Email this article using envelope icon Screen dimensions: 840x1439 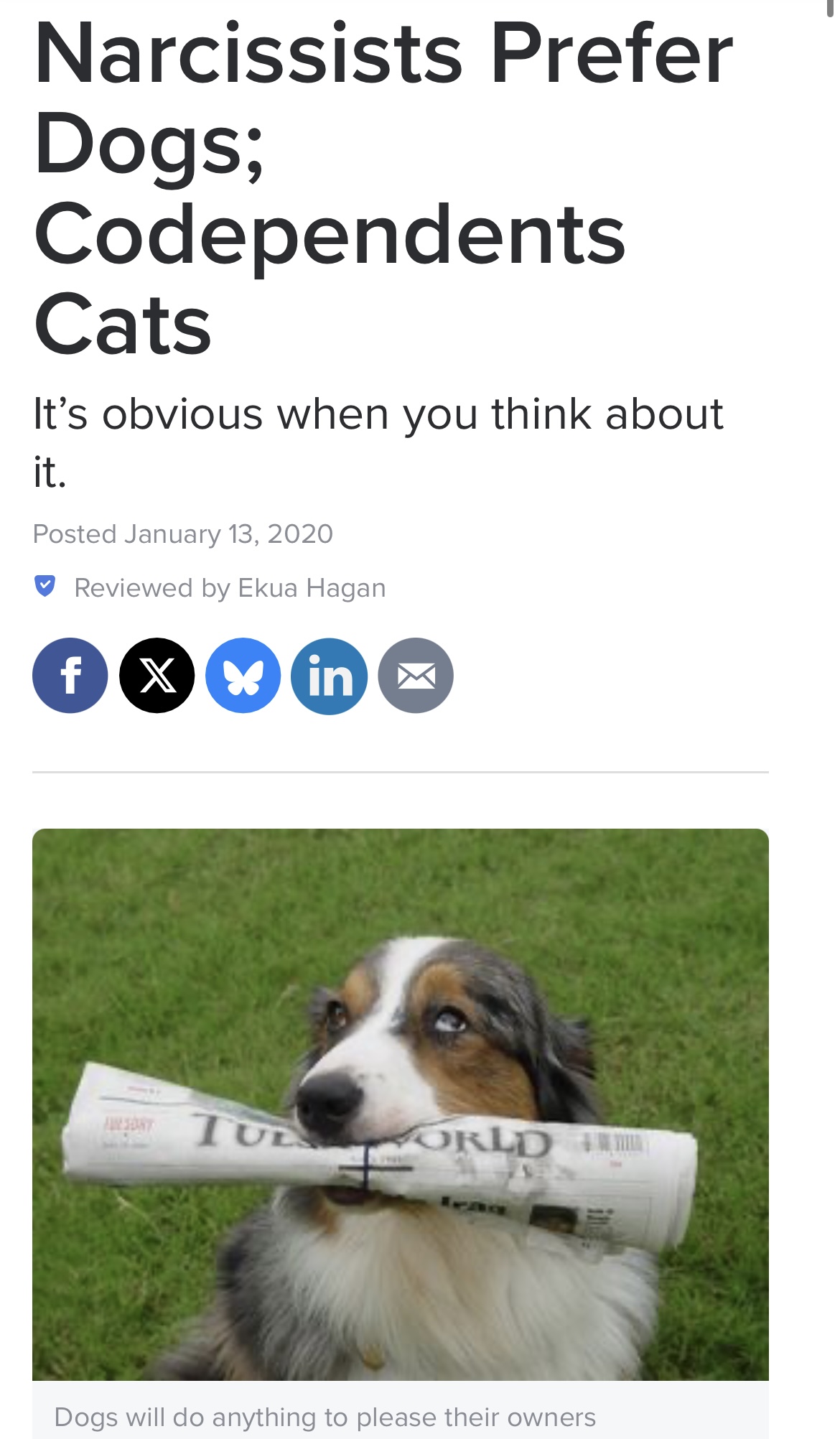click(415, 675)
